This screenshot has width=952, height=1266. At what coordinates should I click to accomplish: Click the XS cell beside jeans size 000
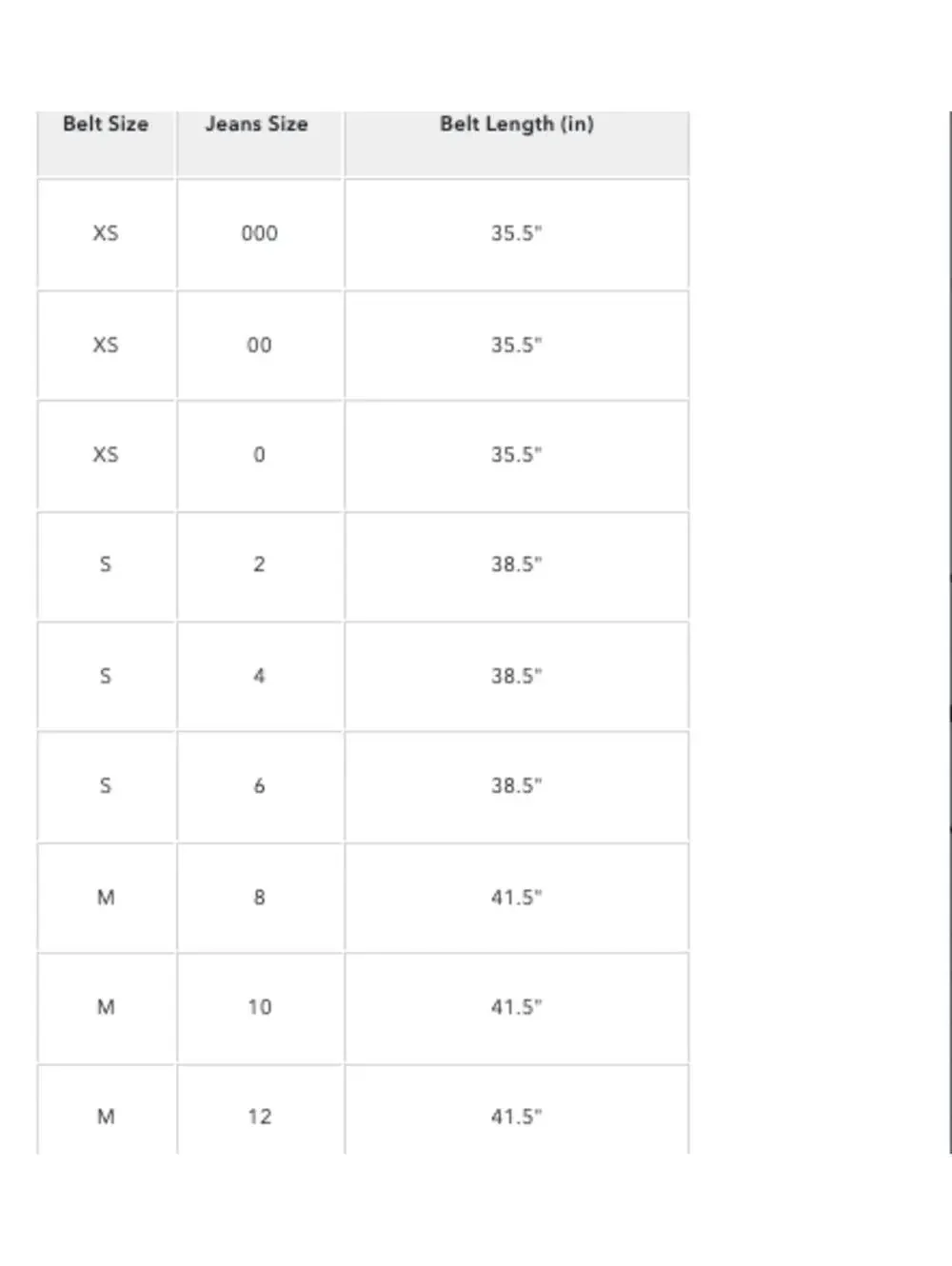pos(106,234)
